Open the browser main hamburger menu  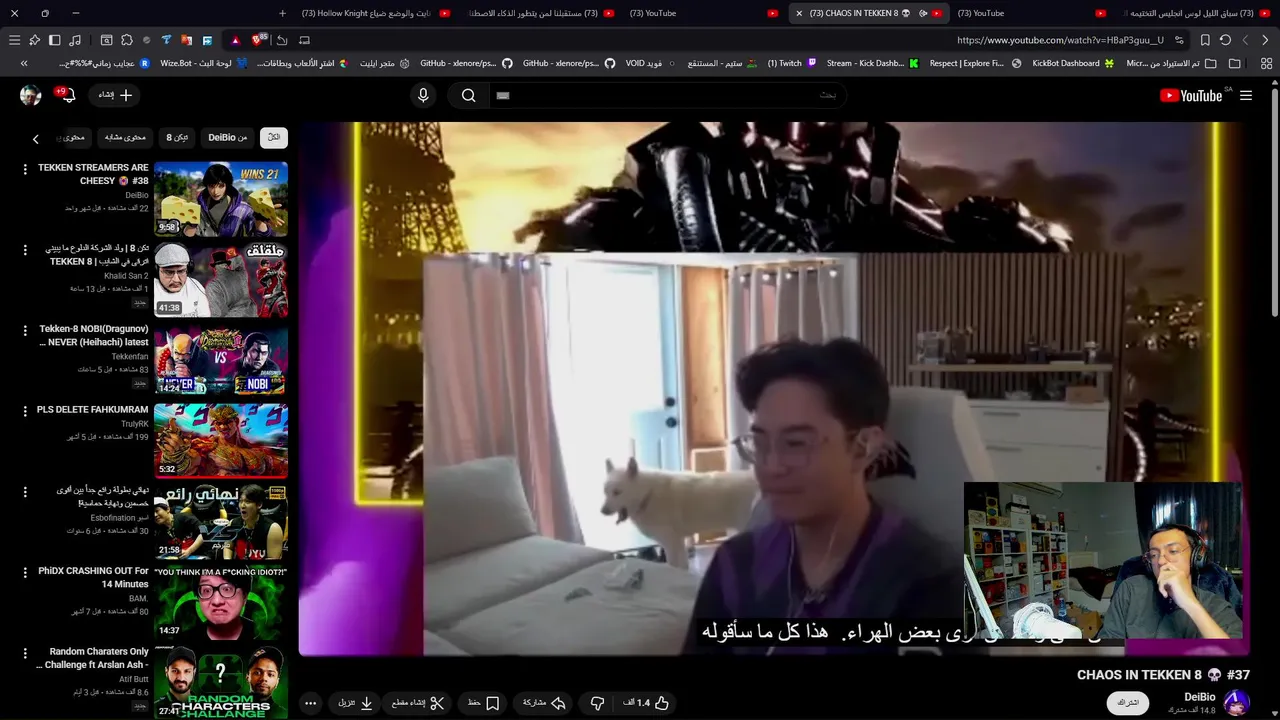coord(14,40)
